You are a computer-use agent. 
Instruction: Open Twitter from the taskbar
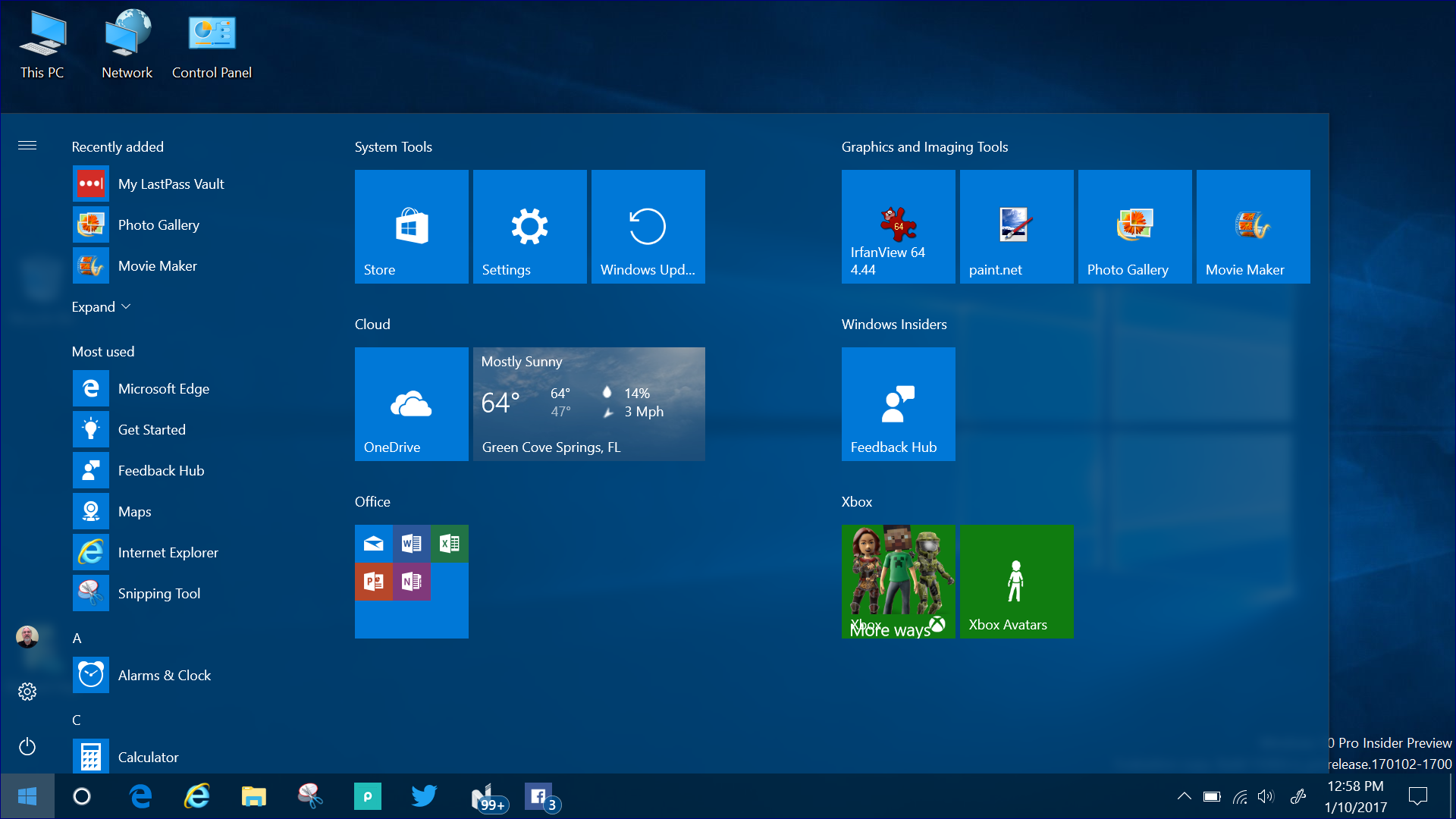point(424,796)
